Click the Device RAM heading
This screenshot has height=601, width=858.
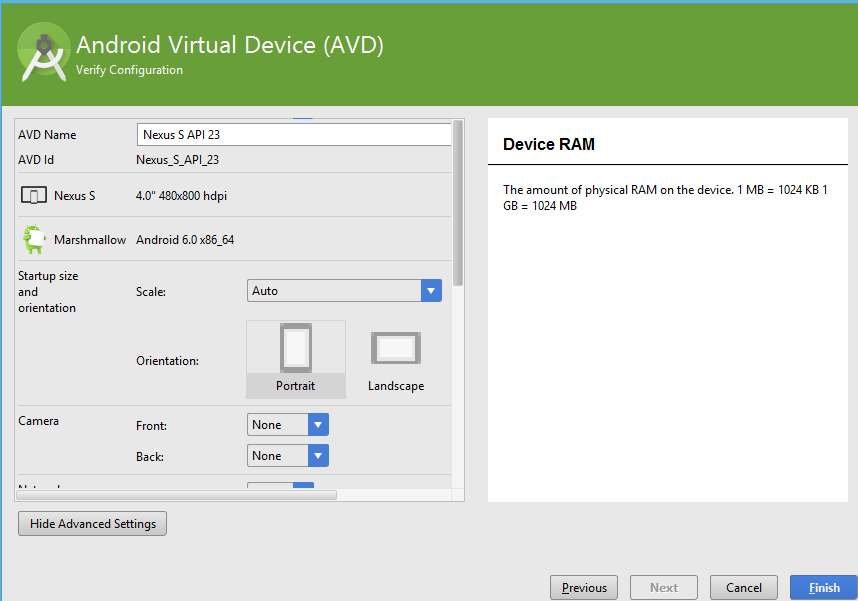549,144
